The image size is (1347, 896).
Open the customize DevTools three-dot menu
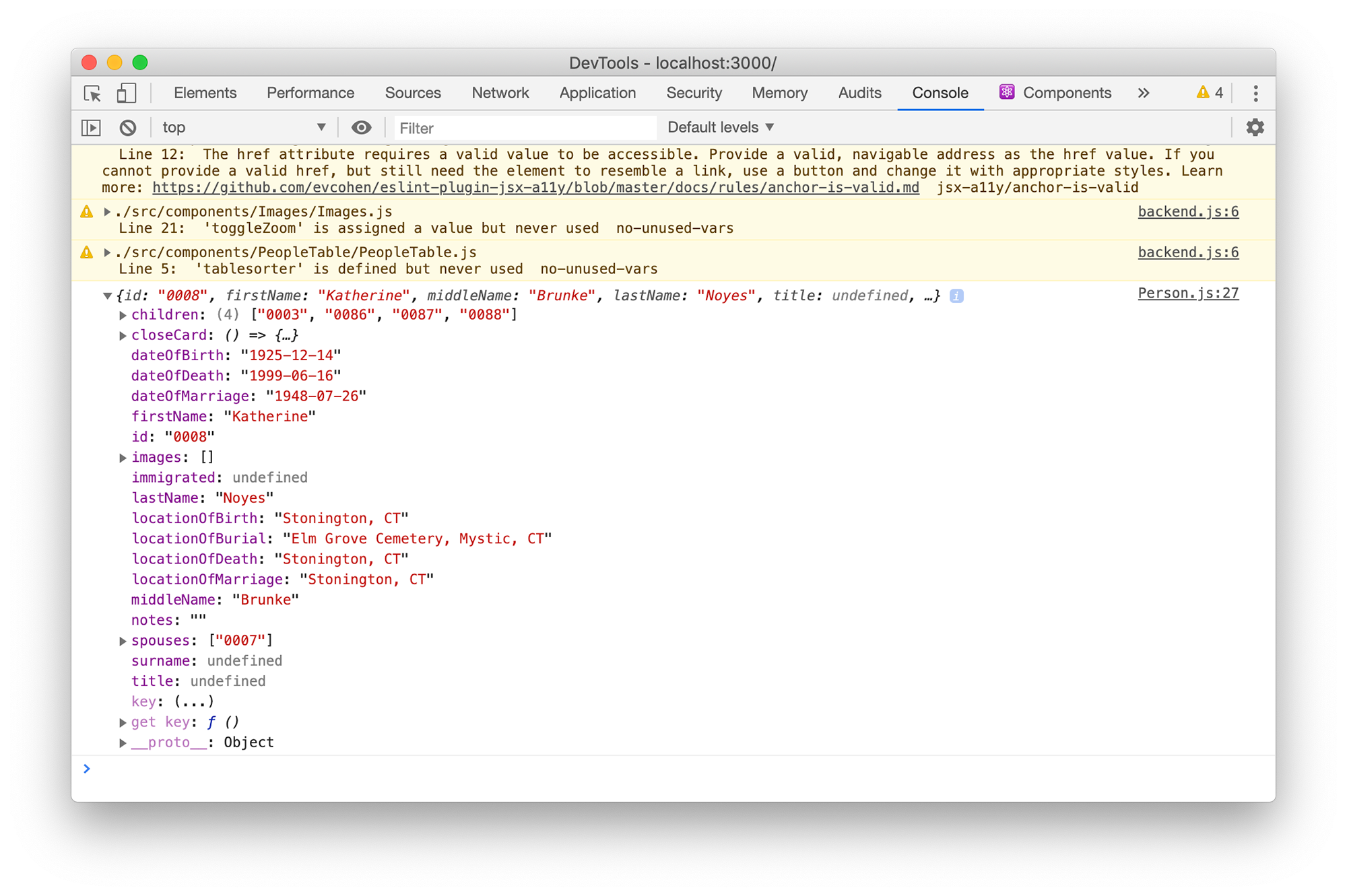click(1255, 93)
